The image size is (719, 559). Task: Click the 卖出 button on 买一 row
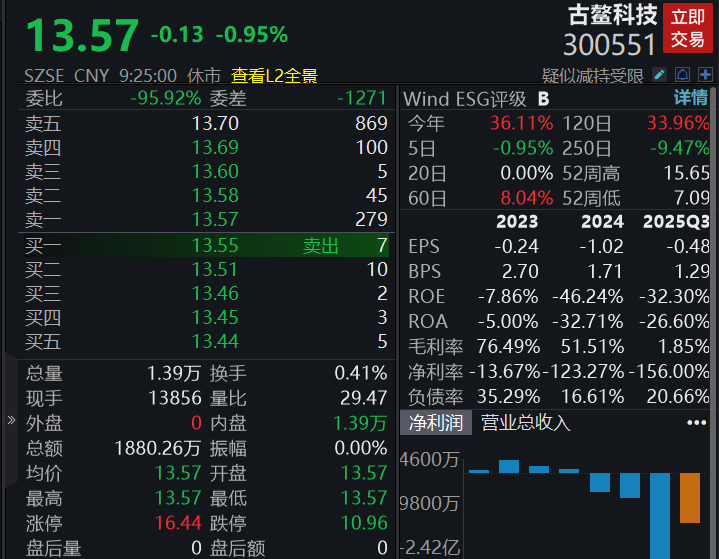pyautogui.click(x=321, y=246)
